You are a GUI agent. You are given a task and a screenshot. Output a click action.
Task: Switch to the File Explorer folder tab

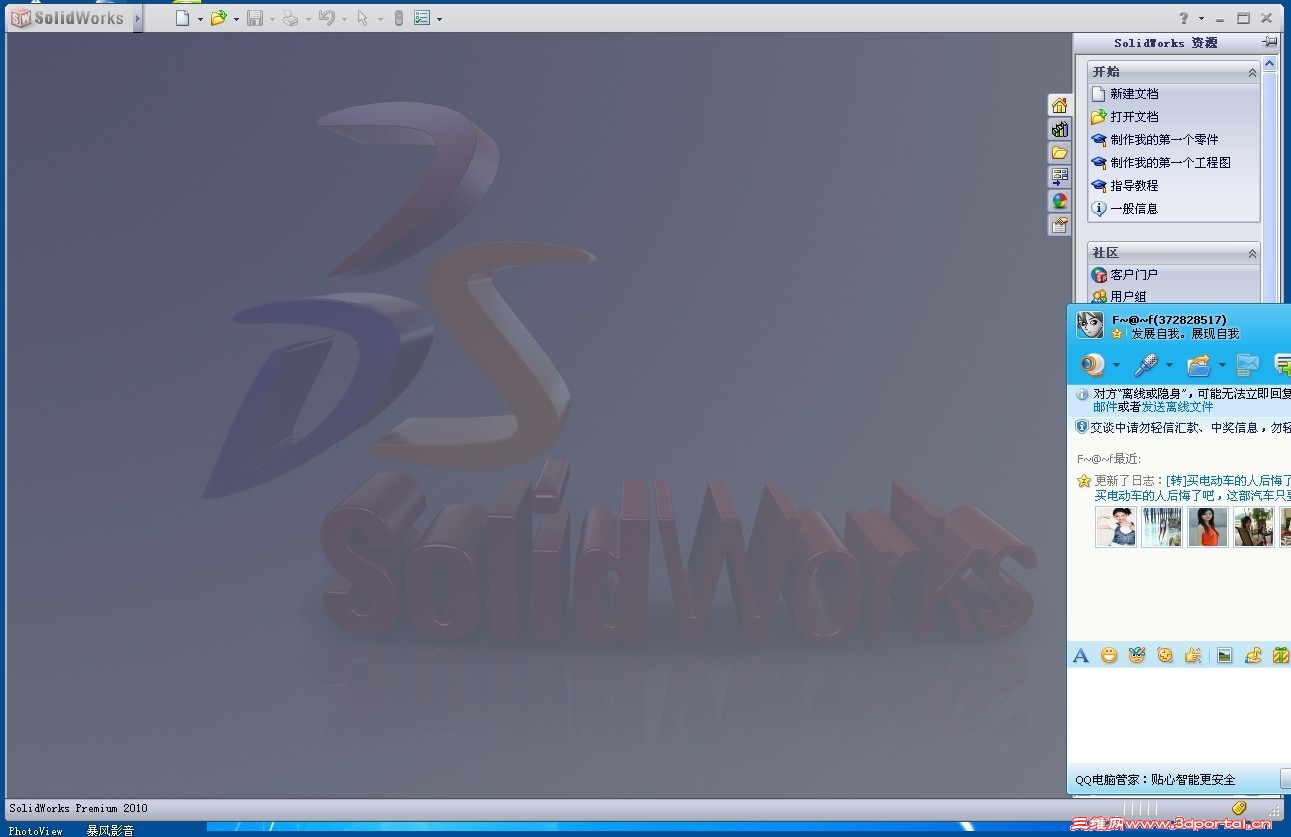click(x=1059, y=153)
